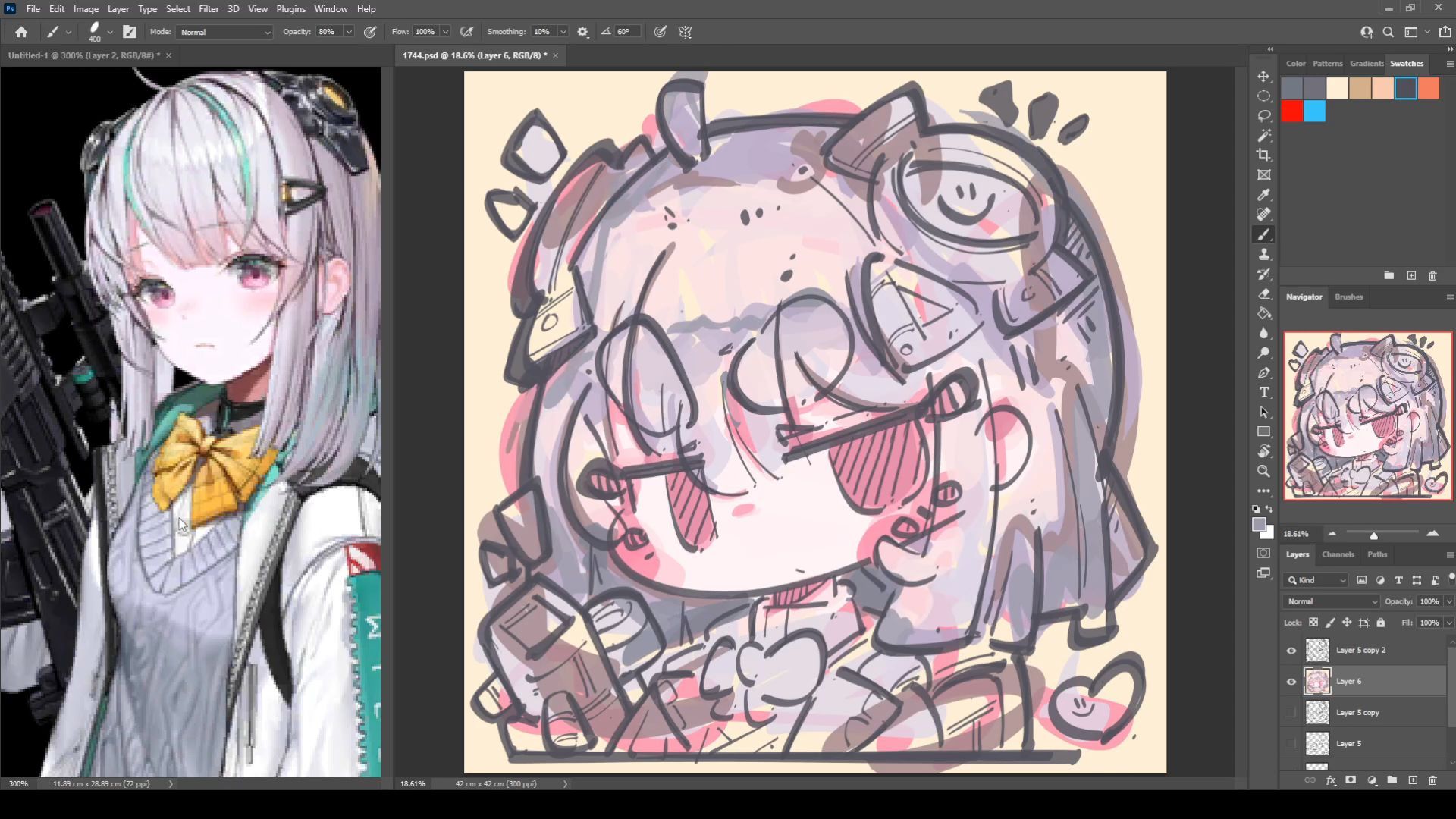
Task: Open the Layer menu
Action: click(118, 9)
